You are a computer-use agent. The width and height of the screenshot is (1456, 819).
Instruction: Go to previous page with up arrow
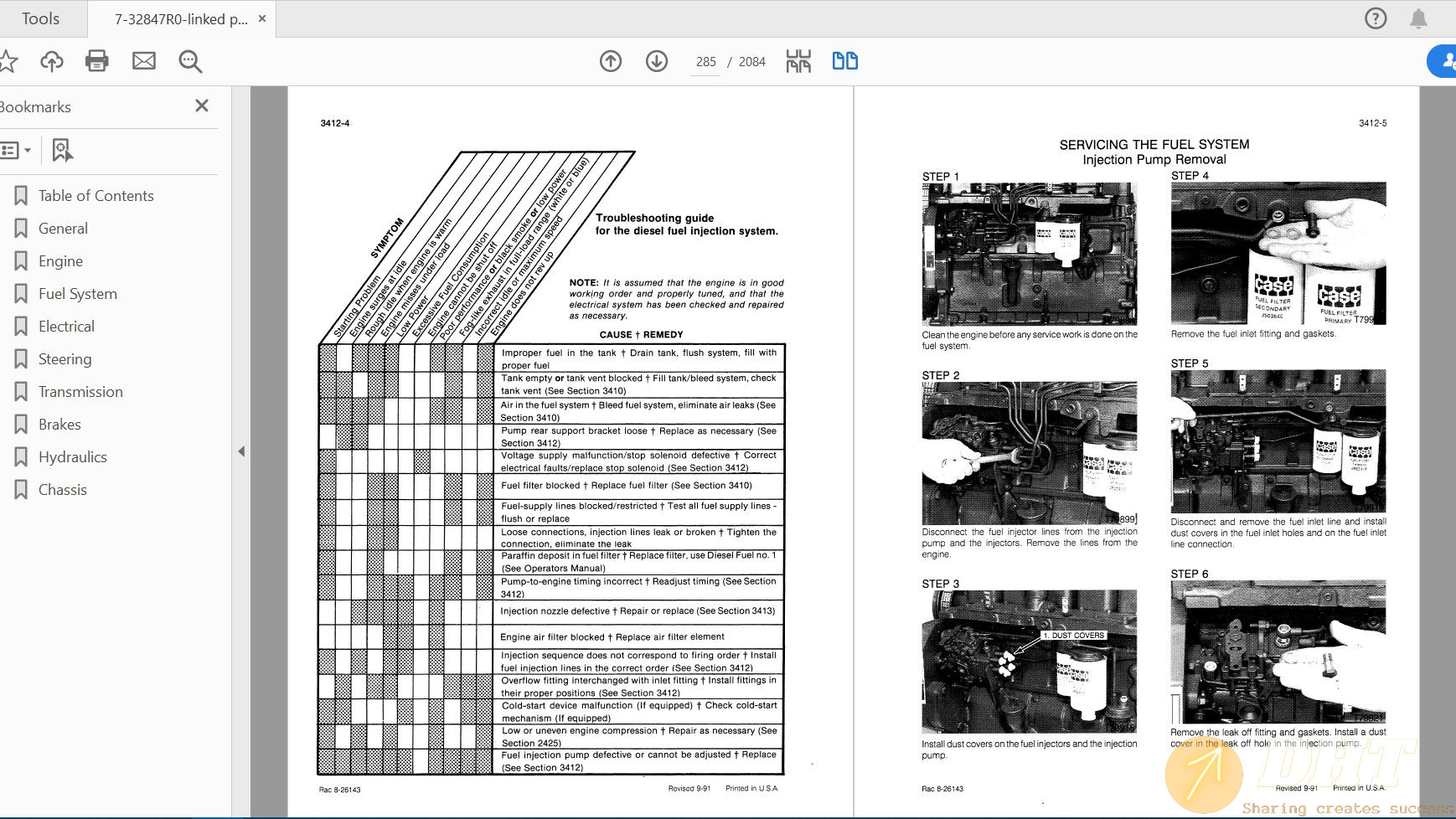tap(611, 61)
